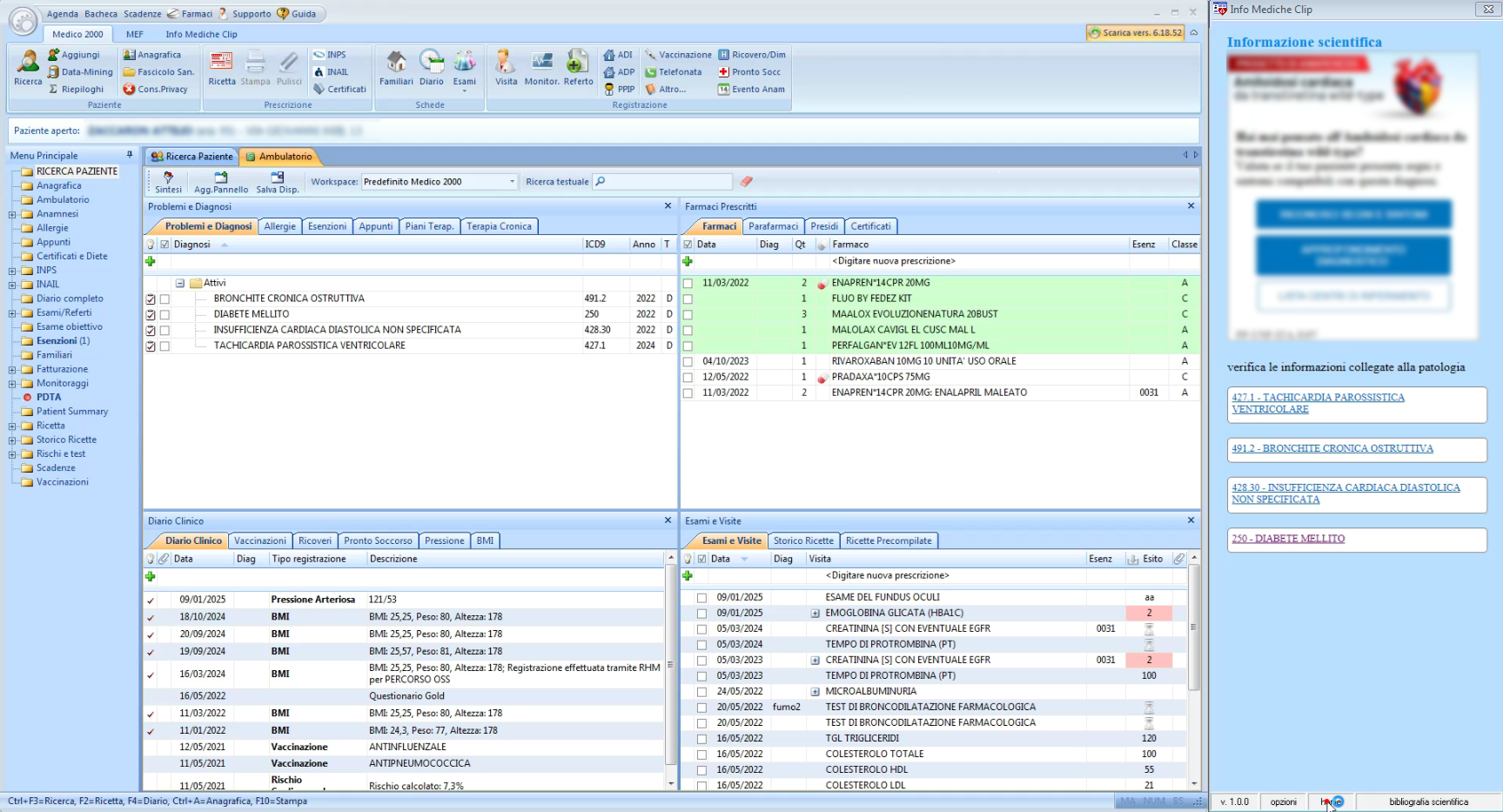Check the RIVAROXABAN 10MG prescription checkbox
The width and height of the screenshot is (1503, 812).
pos(688,362)
